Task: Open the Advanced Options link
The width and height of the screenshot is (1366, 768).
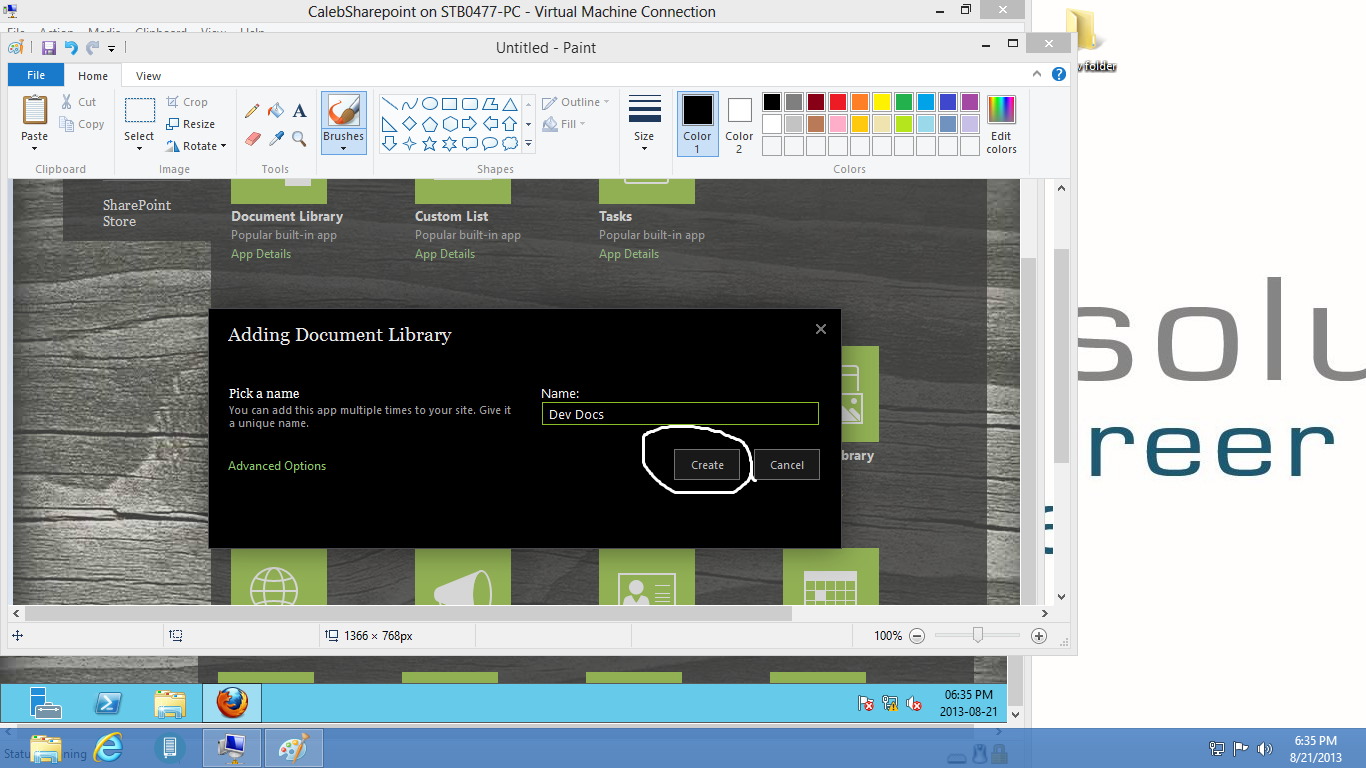Action: (x=277, y=466)
